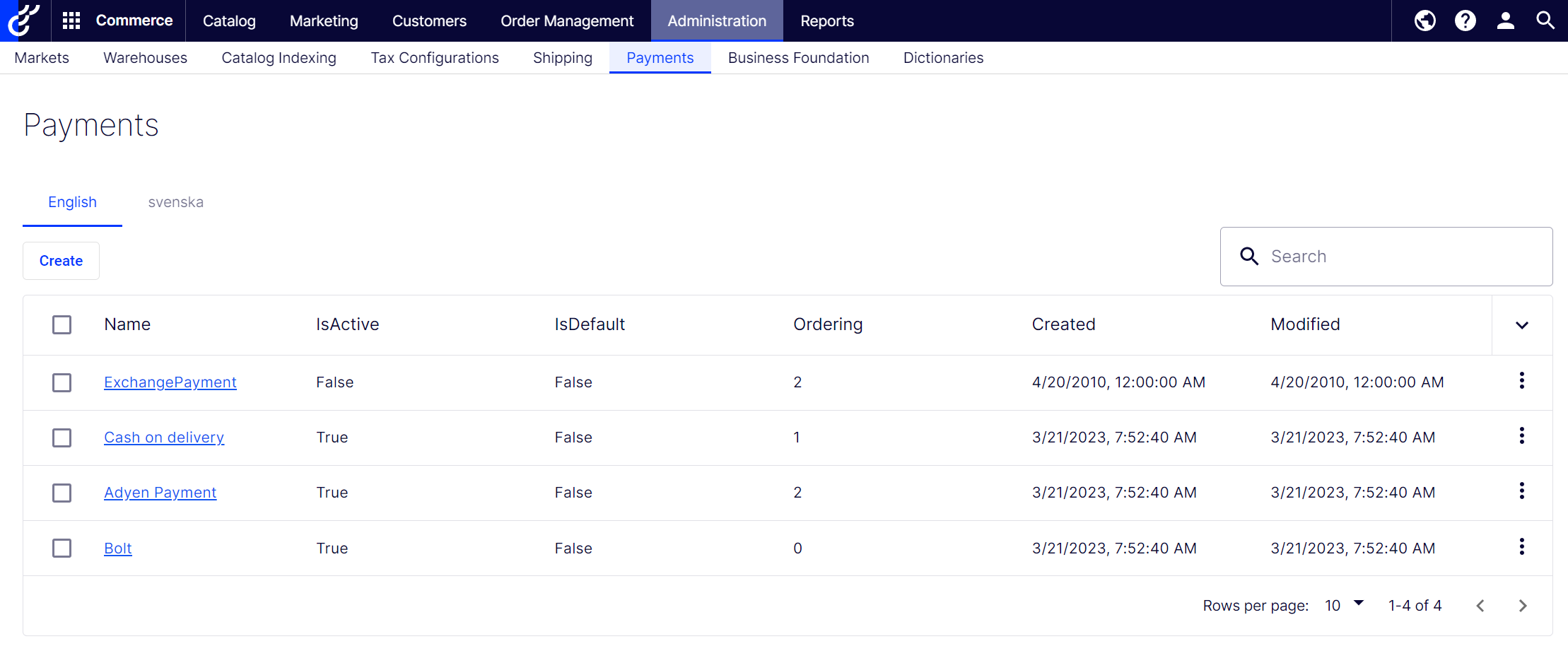Screen dimensions: 1568x651
Task: Open row actions menu for Adyen Payment
Action: (1521, 491)
